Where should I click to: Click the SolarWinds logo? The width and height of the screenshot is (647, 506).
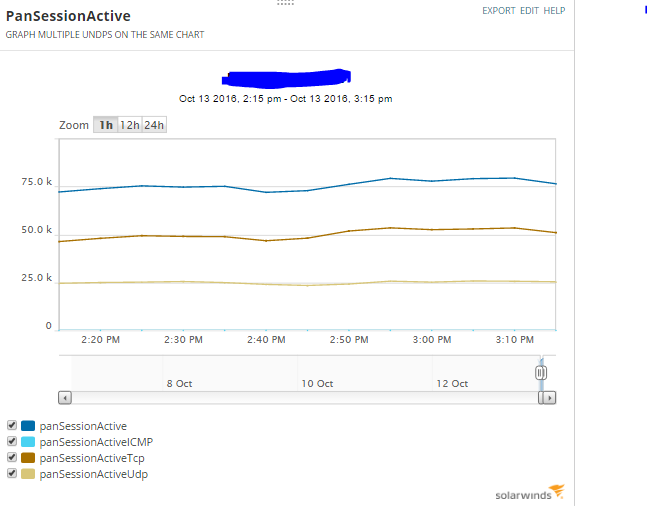coord(530,493)
